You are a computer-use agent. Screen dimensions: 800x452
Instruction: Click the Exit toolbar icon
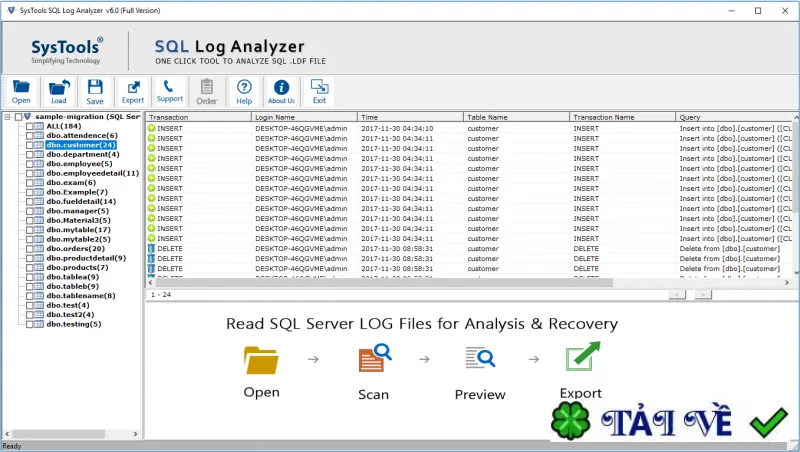[319, 90]
